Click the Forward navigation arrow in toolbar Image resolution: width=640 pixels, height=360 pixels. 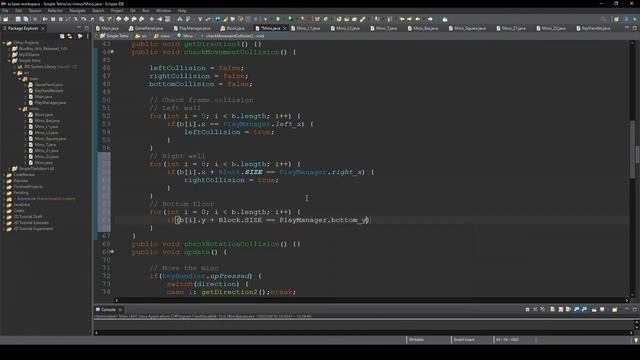[430, 19]
